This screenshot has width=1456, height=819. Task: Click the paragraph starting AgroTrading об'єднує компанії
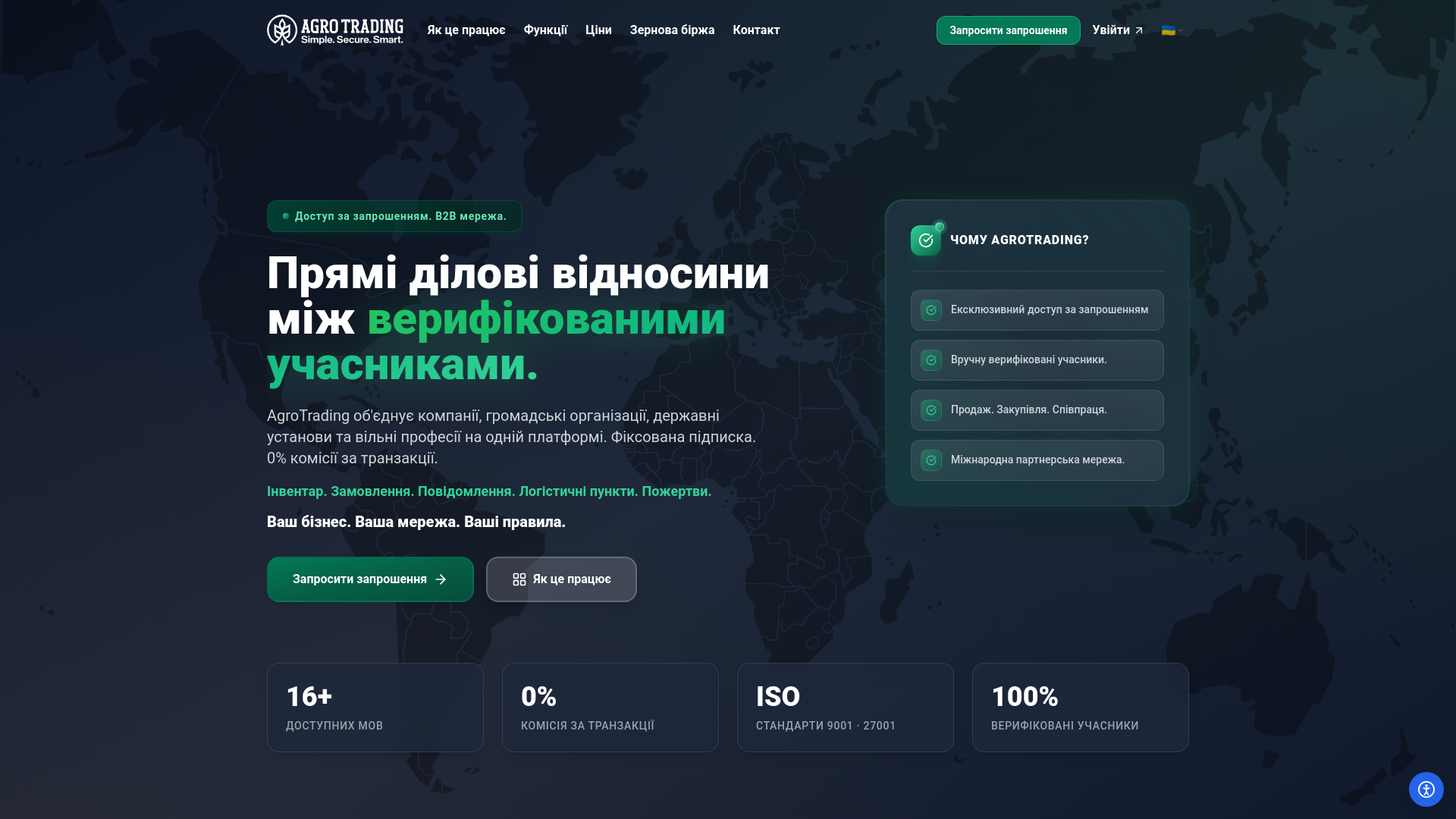pyautogui.click(x=512, y=437)
